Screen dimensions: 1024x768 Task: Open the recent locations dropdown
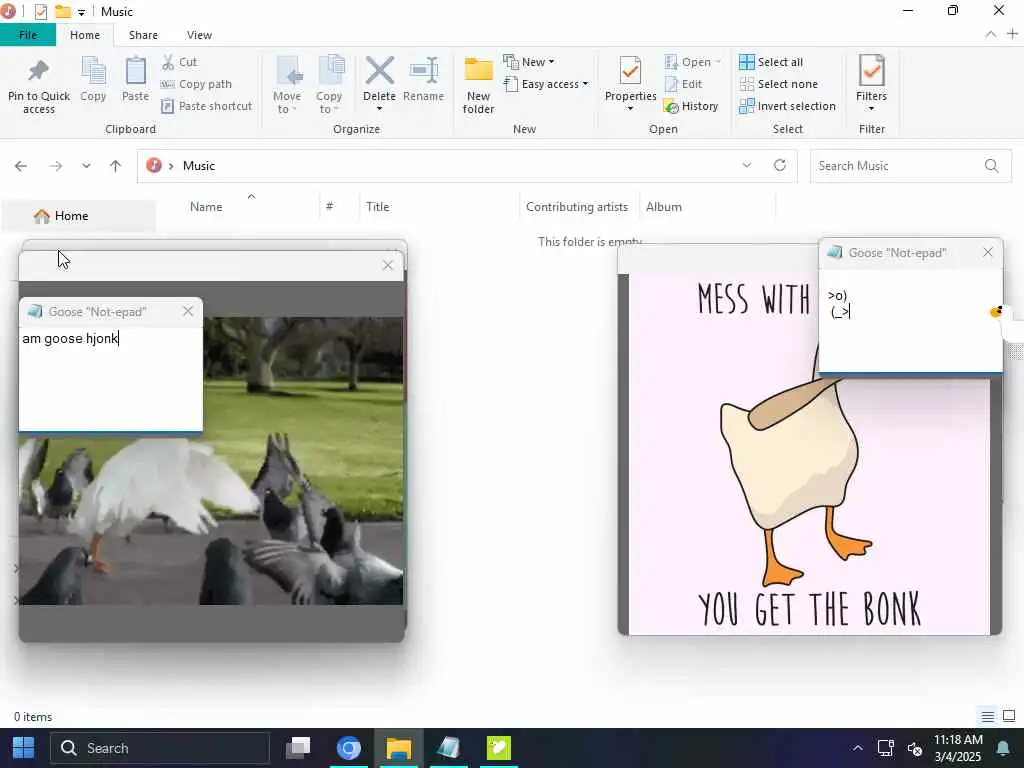pyautogui.click(x=86, y=166)
